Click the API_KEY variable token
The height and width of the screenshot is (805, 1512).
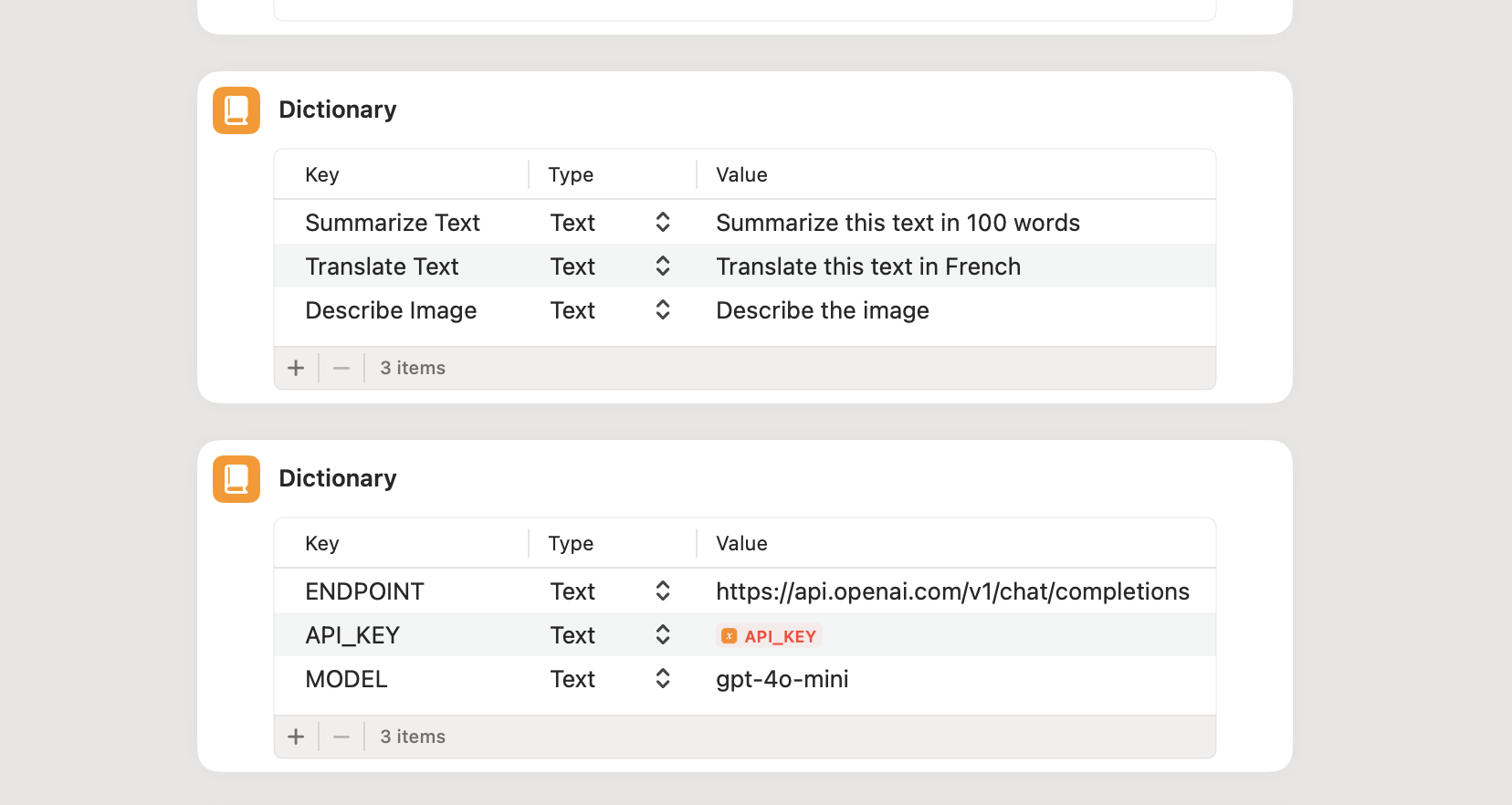(x=770, y=636)
